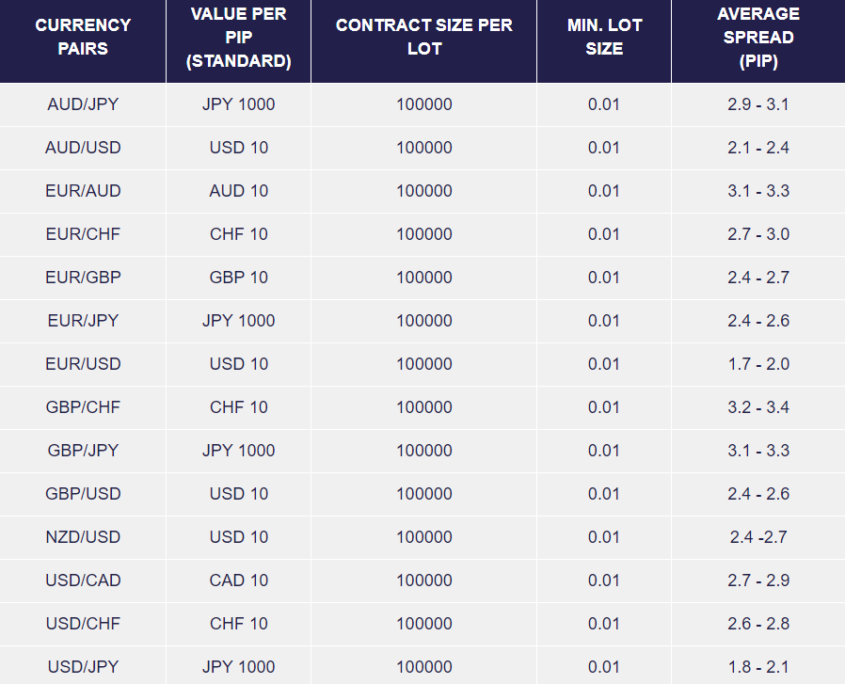Screen dimensions: 845x684
Task: Click the EUR/AUD pair name
Action: click(83, 191)
